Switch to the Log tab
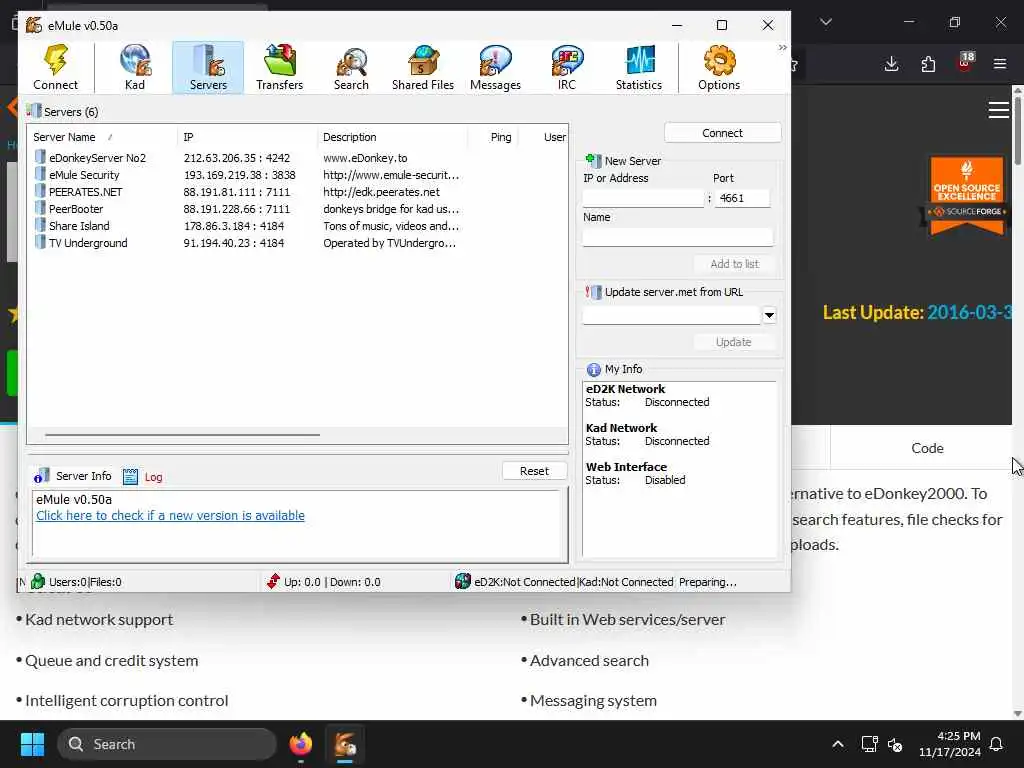Viewport: 1024px width, 768px height. [142, 477]
